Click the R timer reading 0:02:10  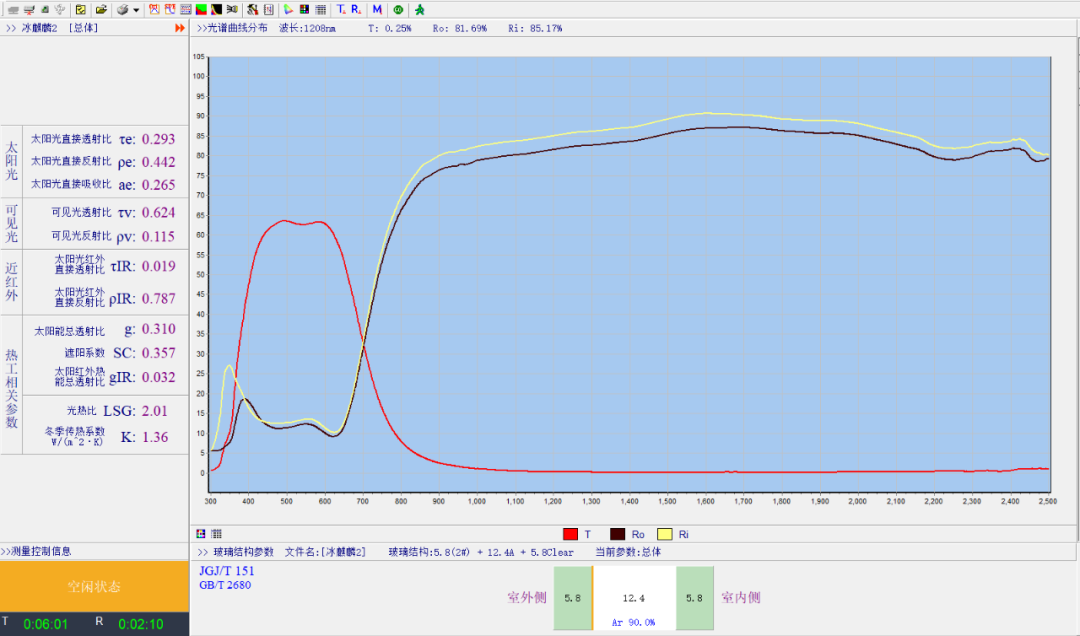point(141,624)
